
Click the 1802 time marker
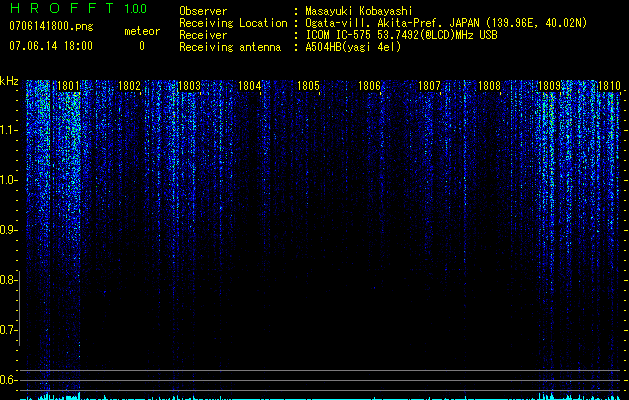[x=130, y=86]
